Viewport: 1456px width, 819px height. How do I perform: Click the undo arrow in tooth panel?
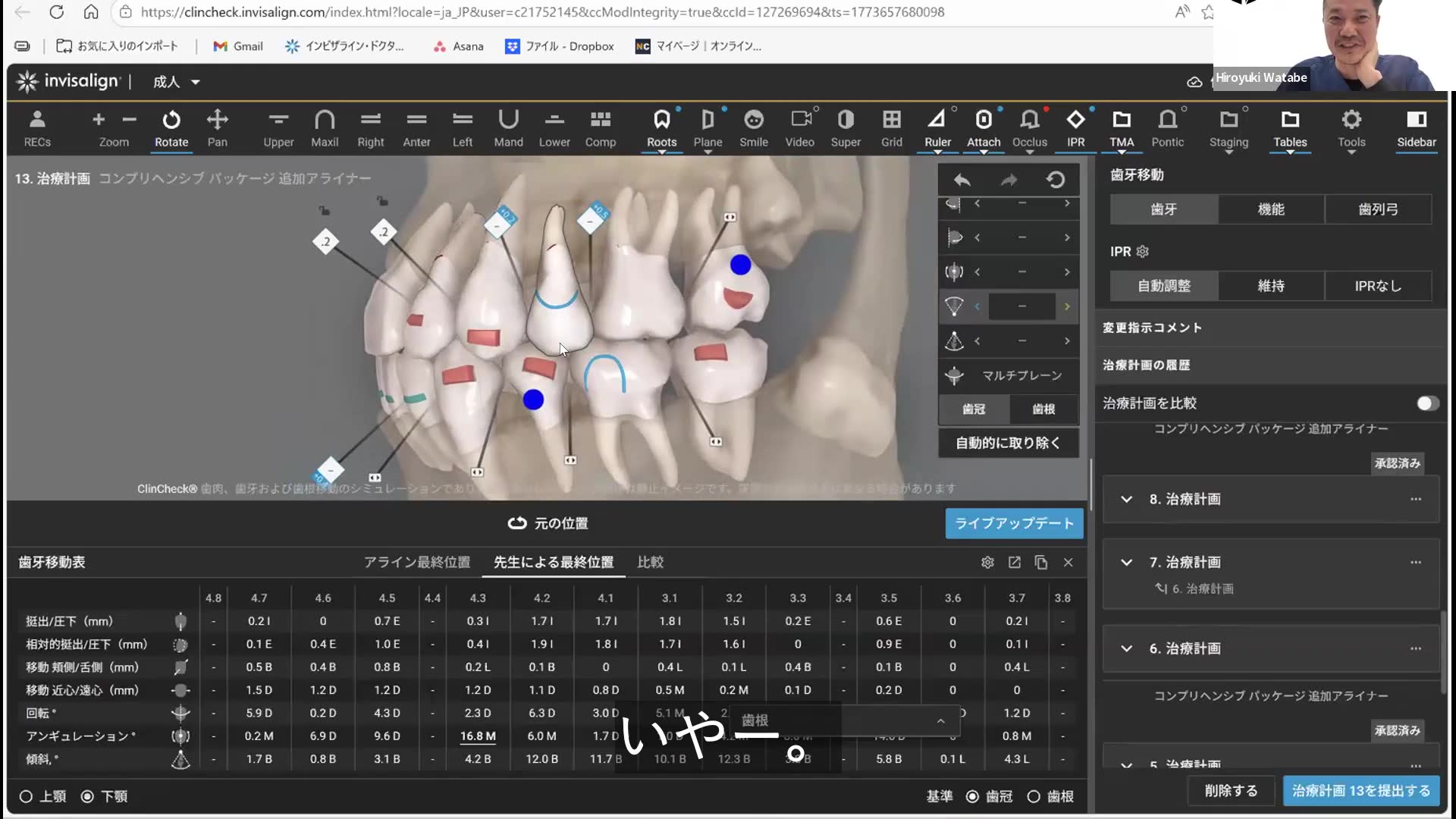click(x=962, y=180)
